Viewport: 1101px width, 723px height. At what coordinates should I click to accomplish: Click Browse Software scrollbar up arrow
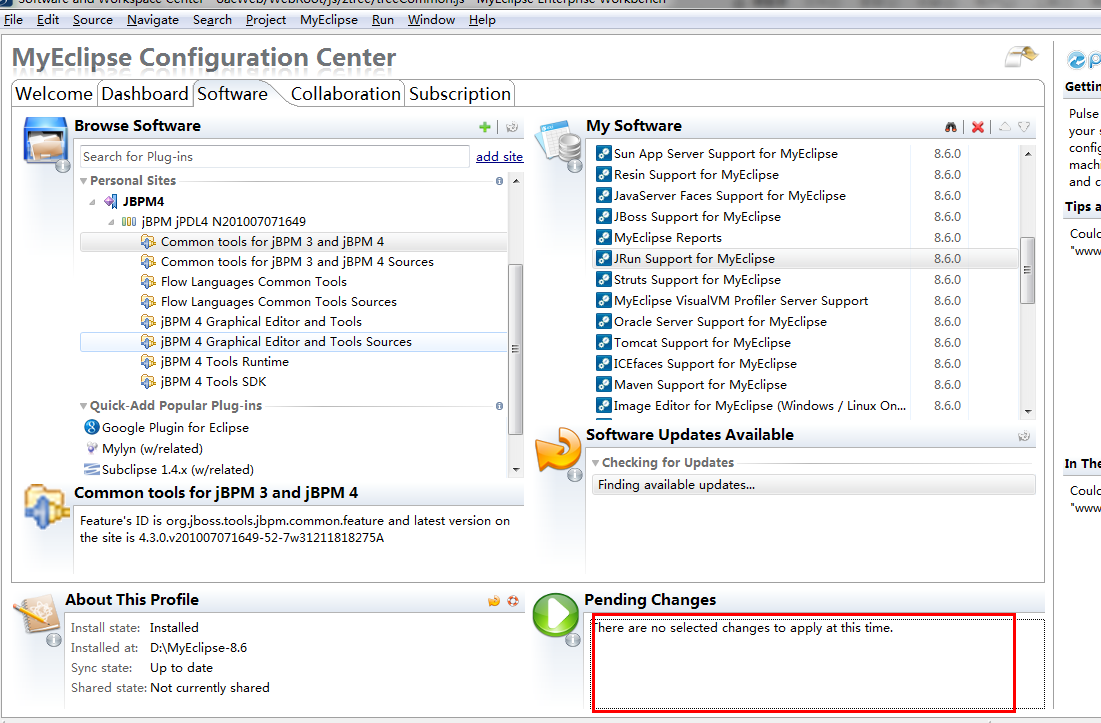pyautogui.click(x=516, y=181)
